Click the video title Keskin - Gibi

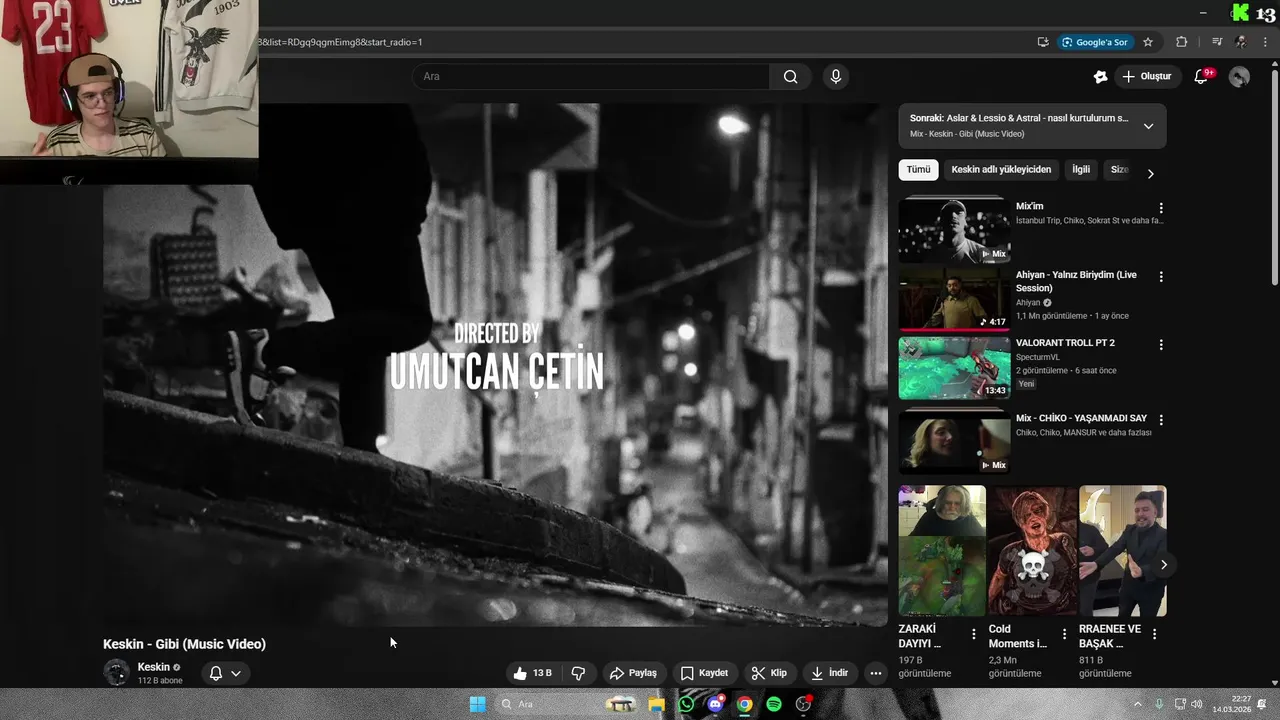click(x=184, y=644)
